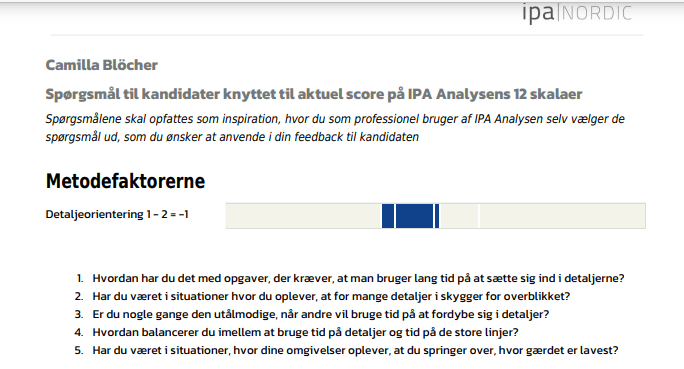The height and width of the screenshot is (369, 684).
Task: Click the Spørgsmål til kandidater subtitle heading
Action: point(314,94)
